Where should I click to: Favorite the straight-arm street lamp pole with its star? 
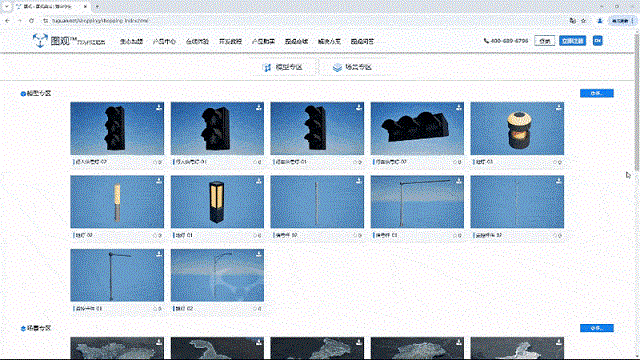coord(155,309)
